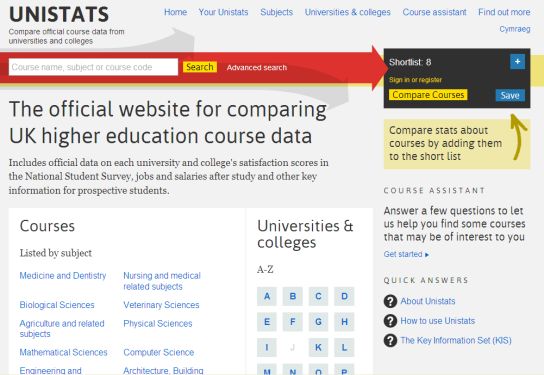Viewport: 544px width, 375px height.
Task: Open Course assistant menu item
Action: click(x=434, y=12)
